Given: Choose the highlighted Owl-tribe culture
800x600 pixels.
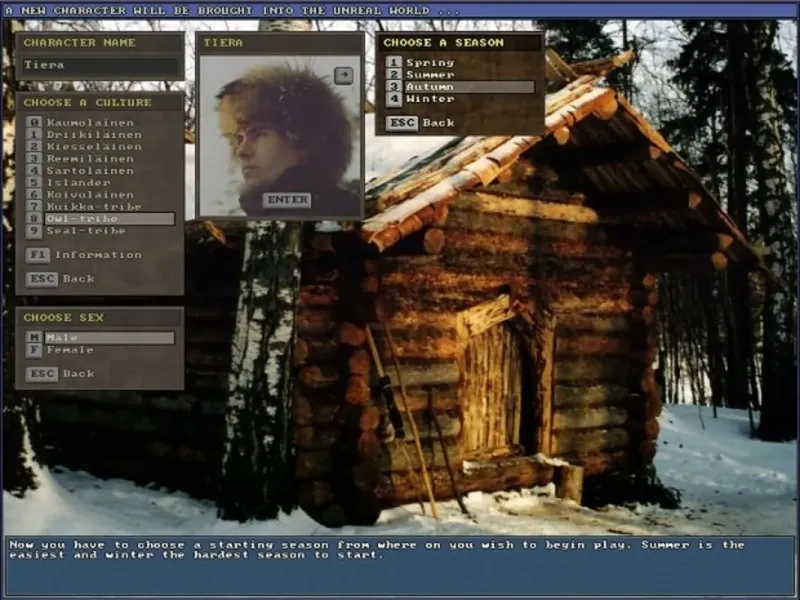Looking at the screenshot, I should coord(110,219).
